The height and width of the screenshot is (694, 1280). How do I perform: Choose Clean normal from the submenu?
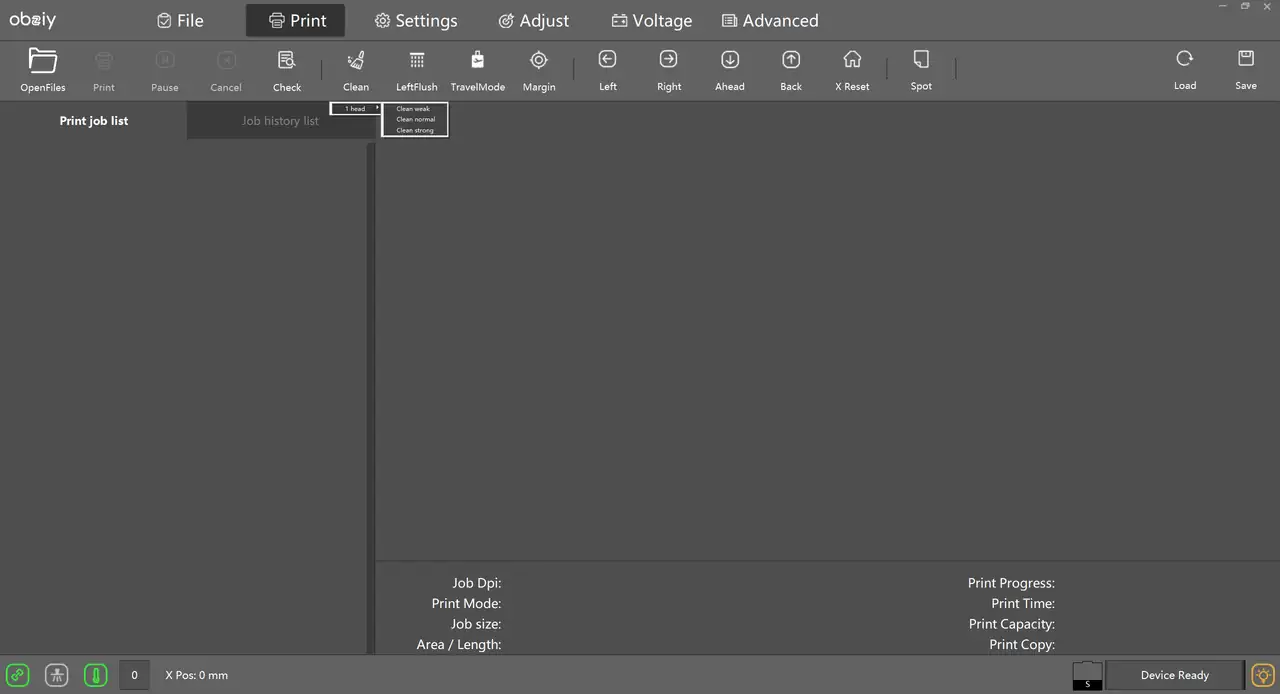(415, 119)
